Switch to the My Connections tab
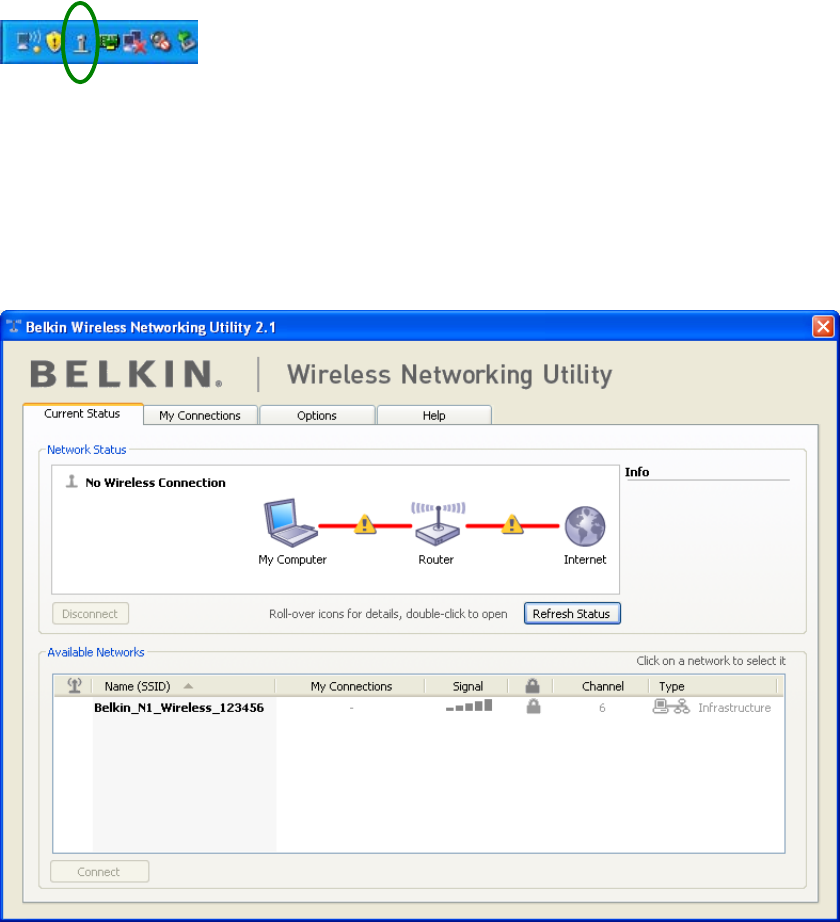 [x=200, y=415]
